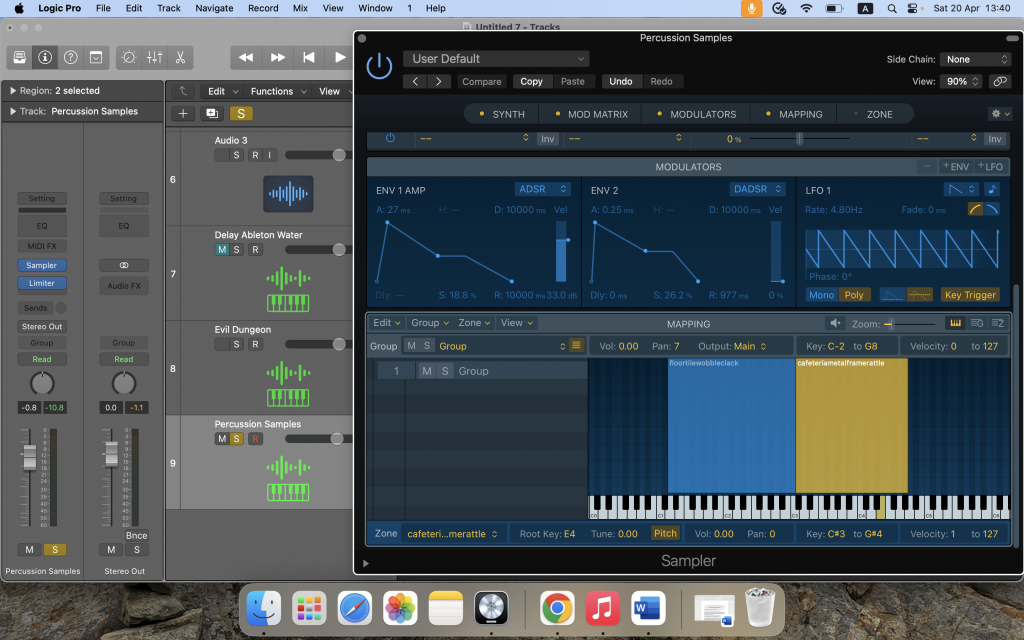Open the LFO 1 waveform dropdown
The height and width of the screenshot is (640, 1024).
[961, 189]
